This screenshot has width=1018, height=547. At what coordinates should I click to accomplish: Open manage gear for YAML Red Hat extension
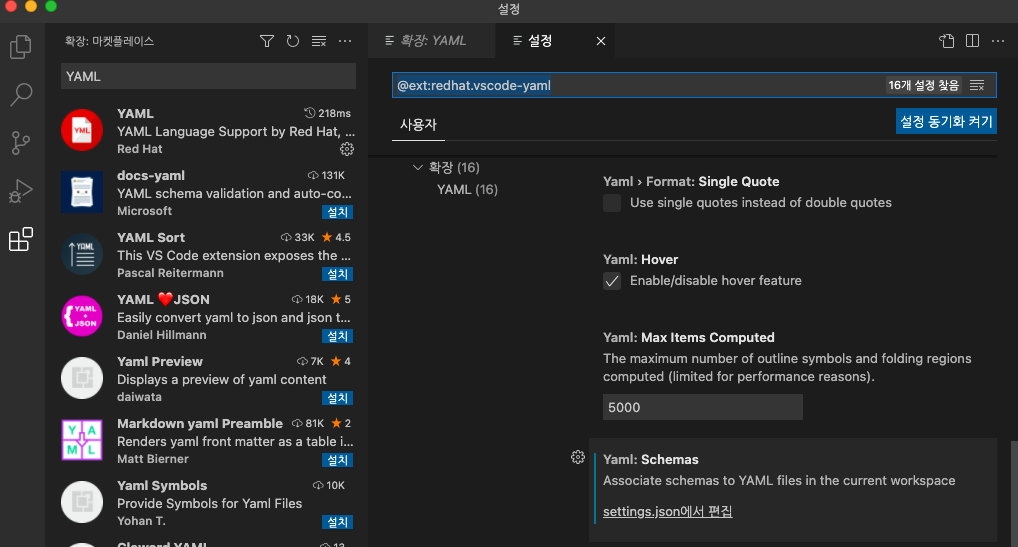tap(347, 149)
